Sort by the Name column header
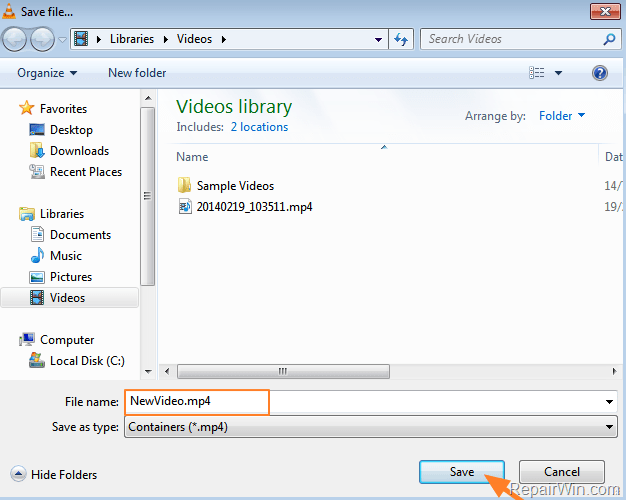 tap(192, 157)
